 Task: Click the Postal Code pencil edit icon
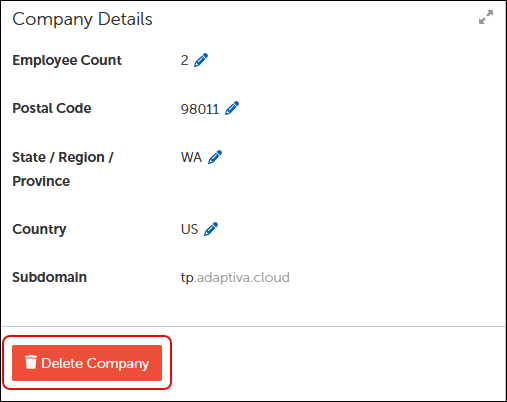[232, 108]
